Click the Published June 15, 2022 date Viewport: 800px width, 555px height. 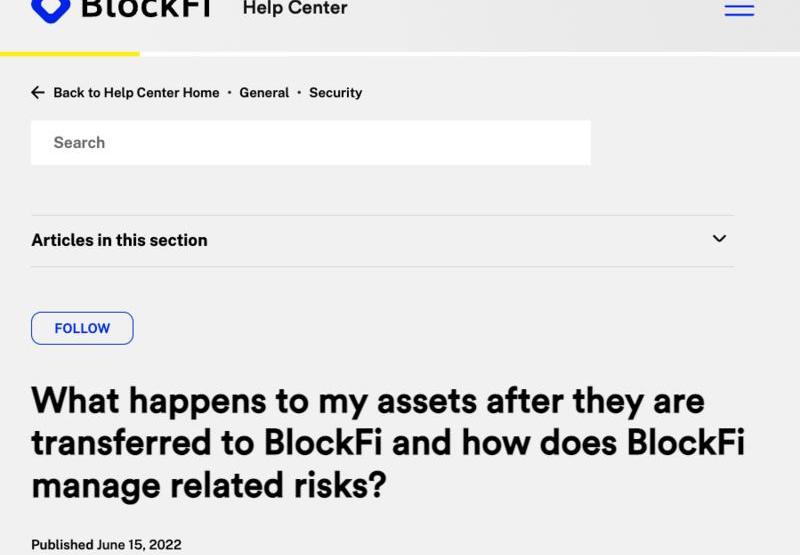pos(106,544)
